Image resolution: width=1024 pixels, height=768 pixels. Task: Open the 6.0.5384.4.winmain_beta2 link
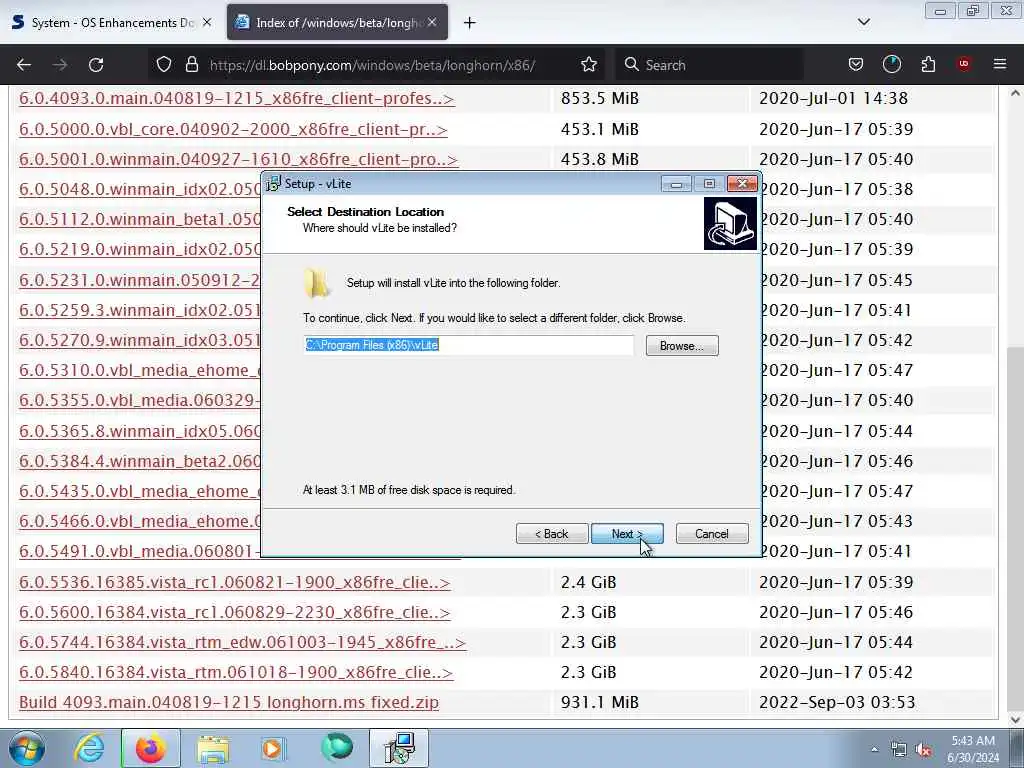[x=140, y=461]
